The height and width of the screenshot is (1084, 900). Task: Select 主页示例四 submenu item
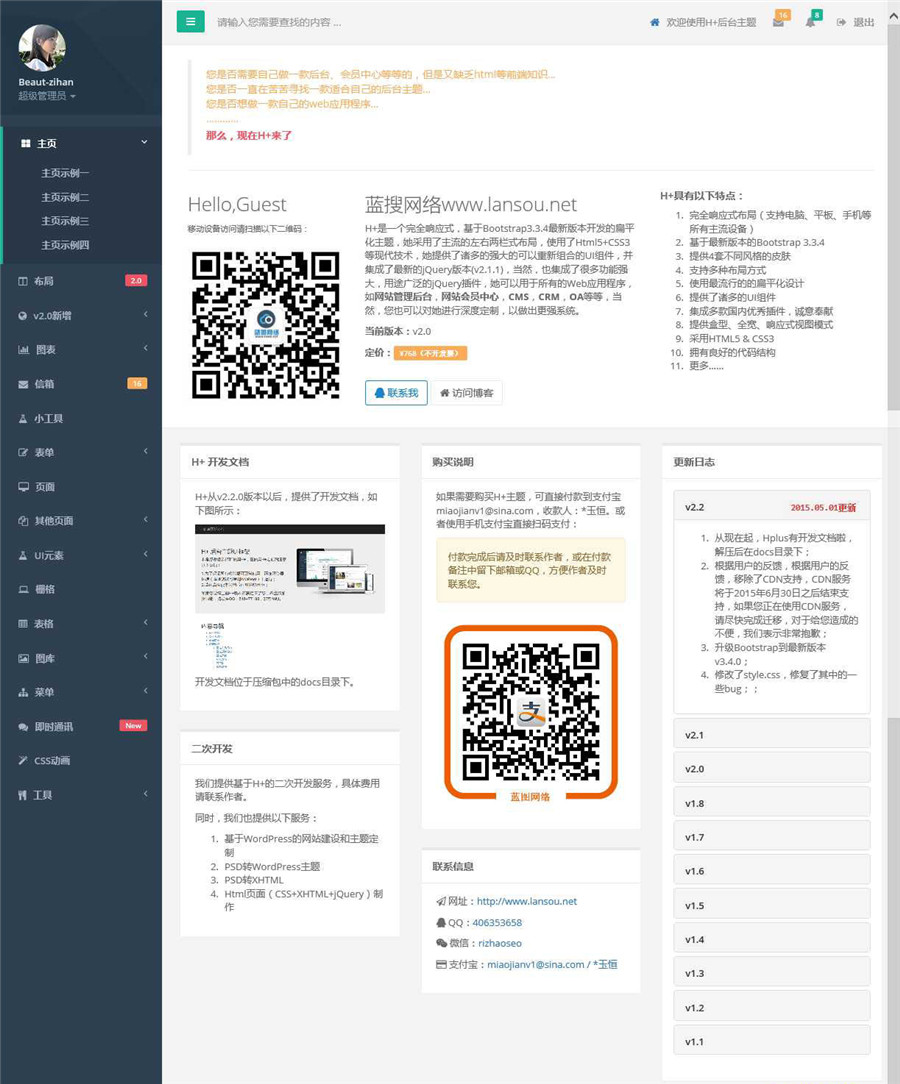point(65,245)
